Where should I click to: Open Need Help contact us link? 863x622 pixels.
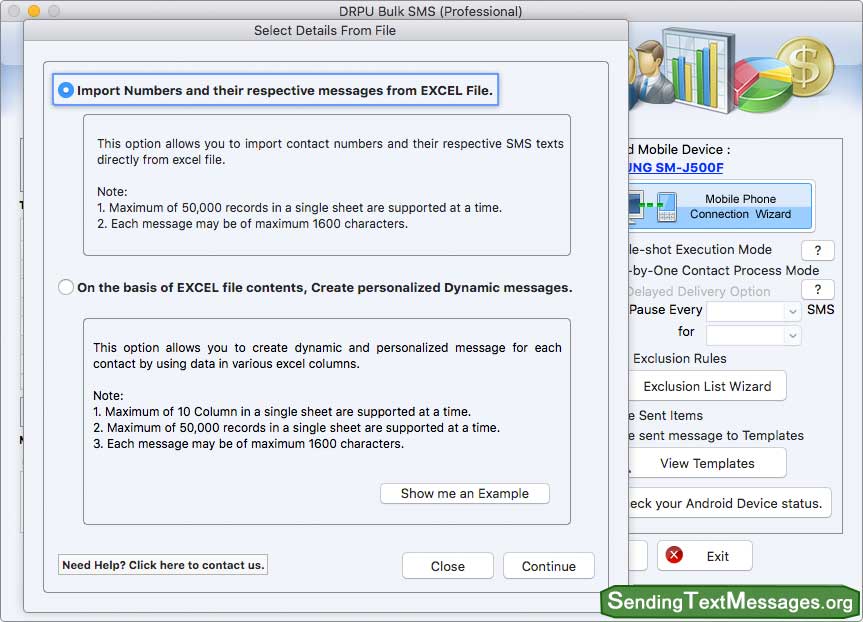(x=163, y=565)
